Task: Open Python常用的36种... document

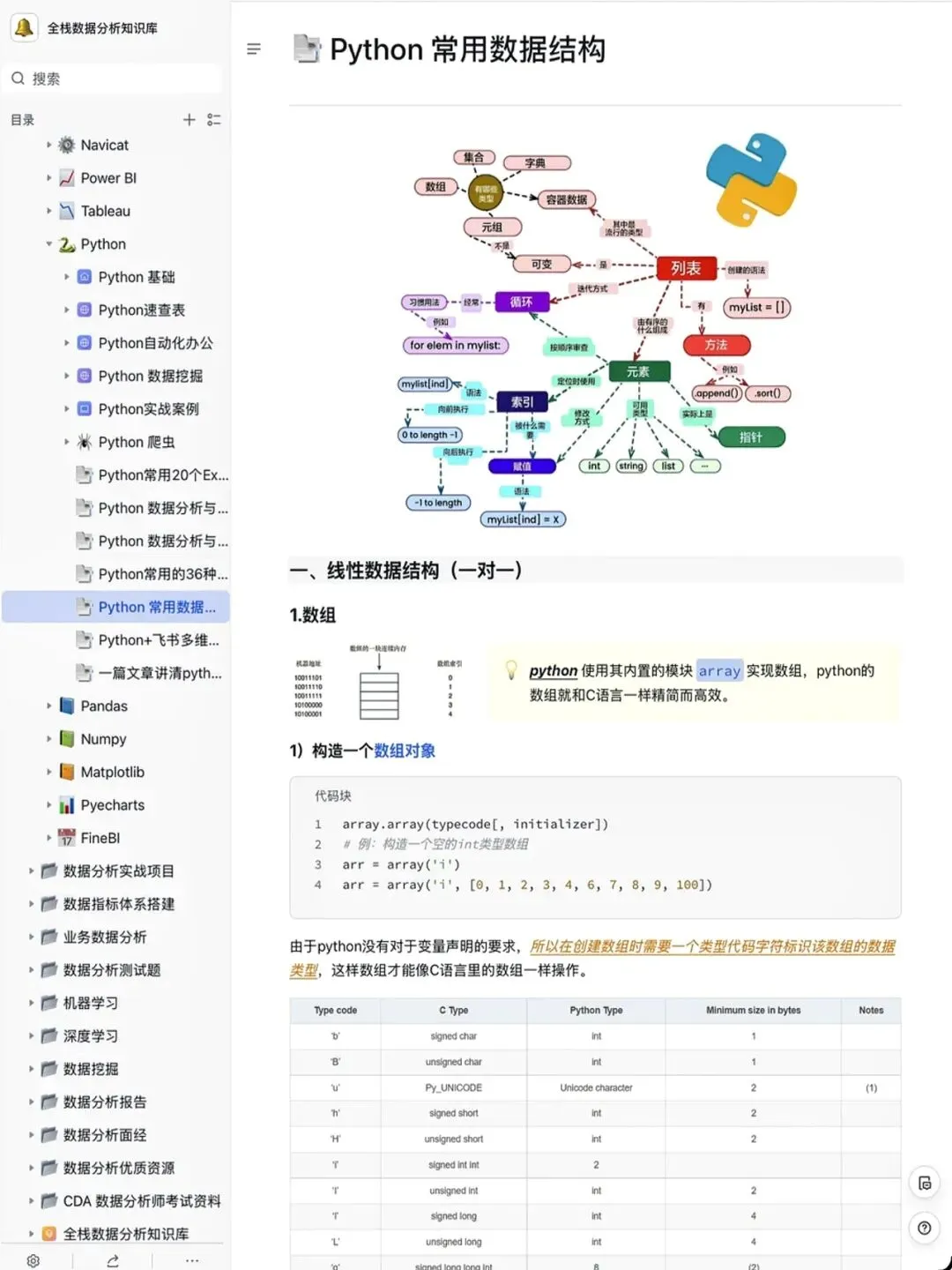Action: point(163,574)
